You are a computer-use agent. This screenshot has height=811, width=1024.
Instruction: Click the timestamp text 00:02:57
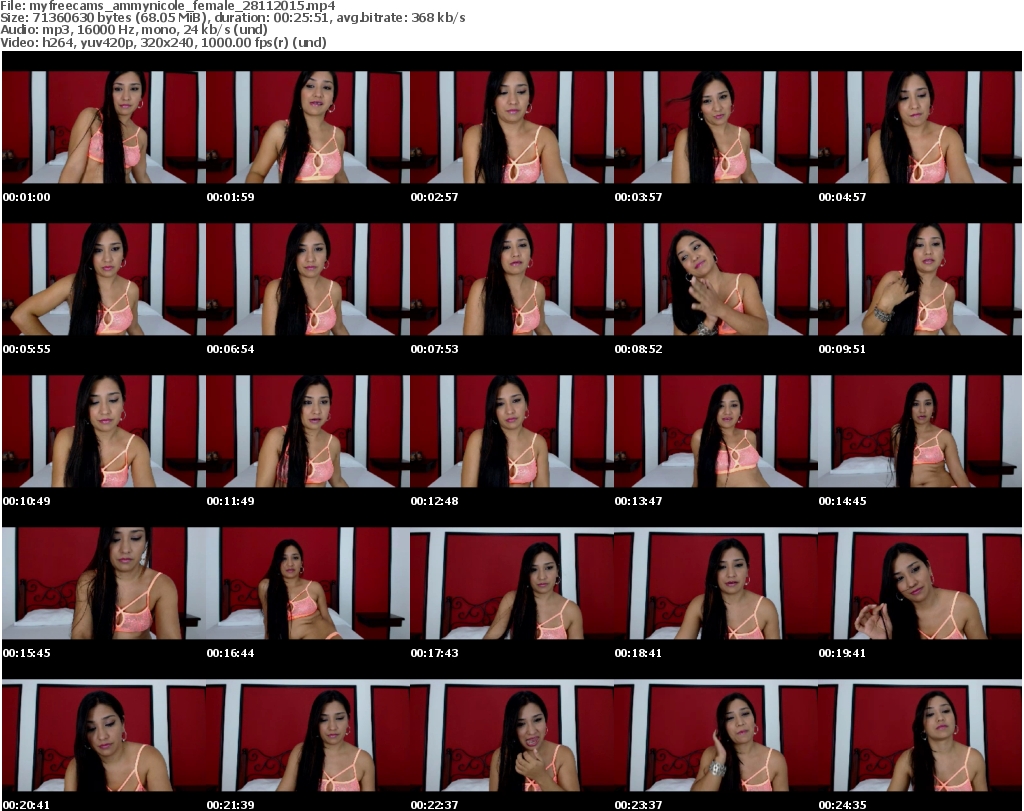pyautogui.click(x=434, y=197)
